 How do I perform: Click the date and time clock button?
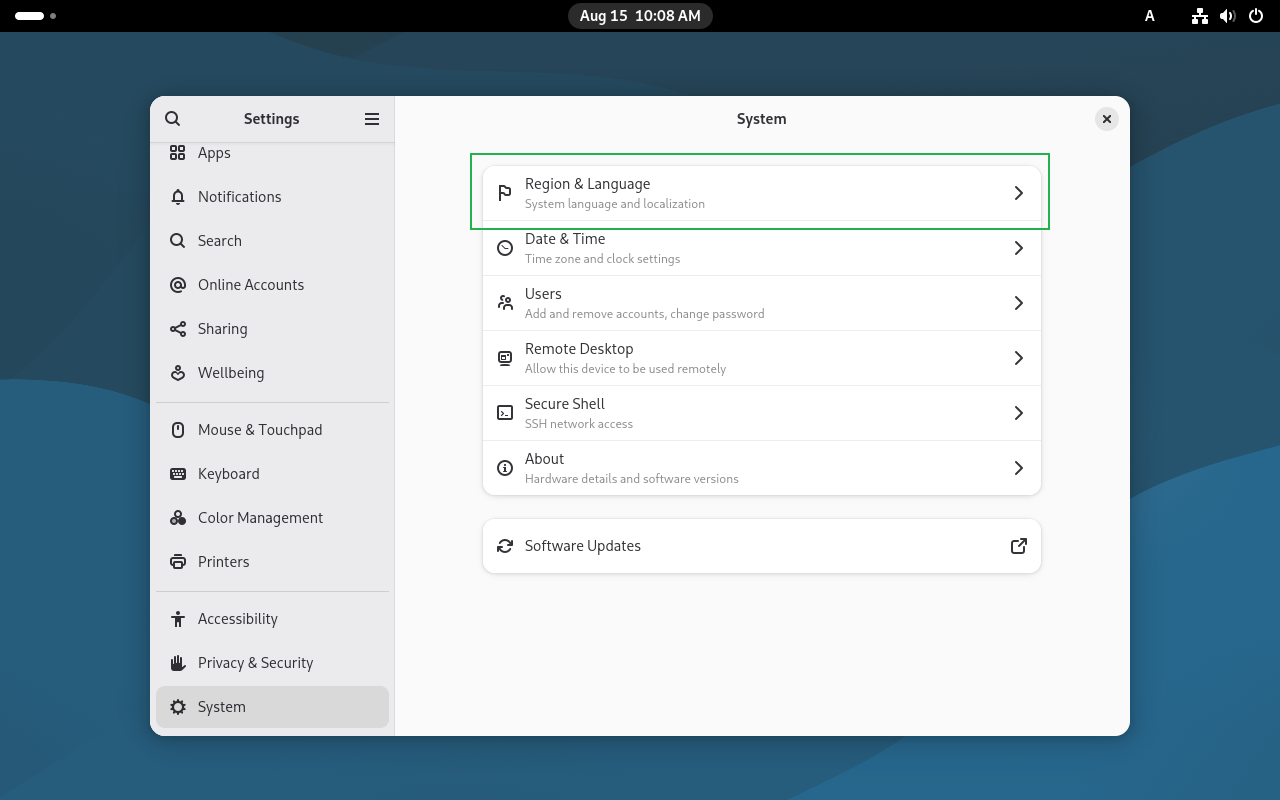coord(640,16)
